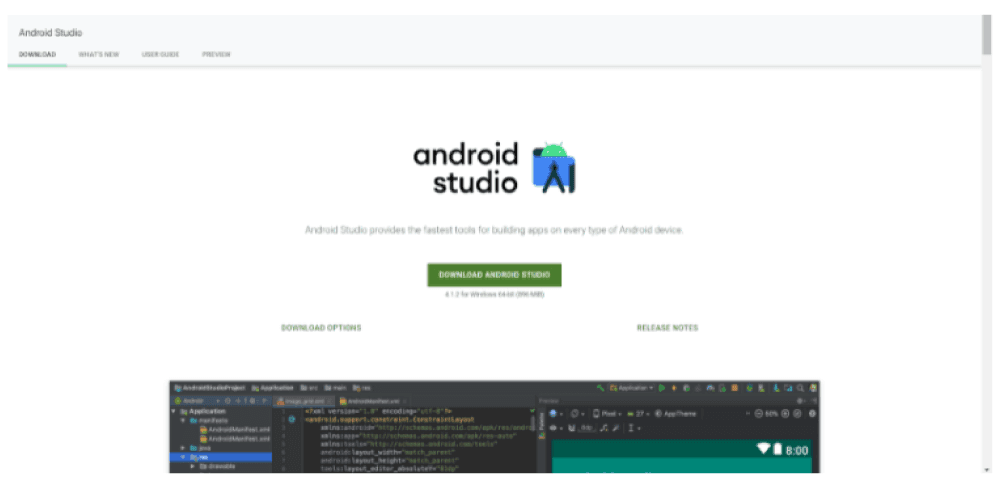Click the scrollbar down arrow
Viewport: 1000px width, 487px height.
987,470
